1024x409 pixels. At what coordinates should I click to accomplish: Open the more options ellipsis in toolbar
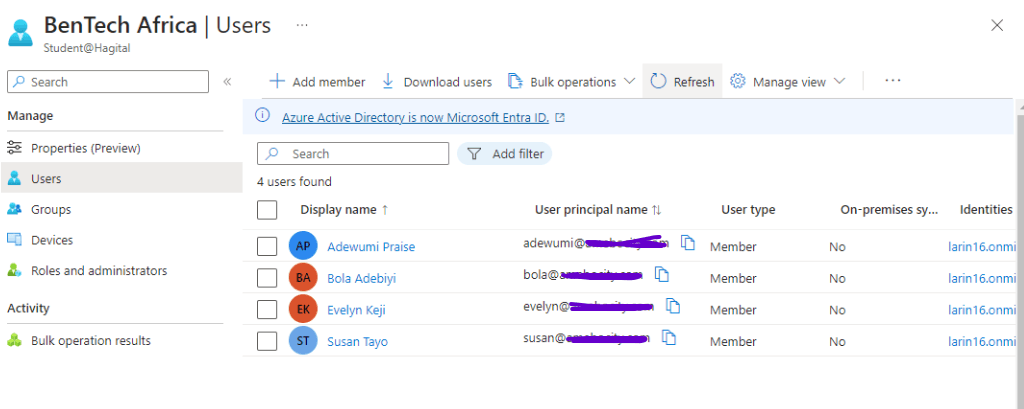tap(893, 82)
